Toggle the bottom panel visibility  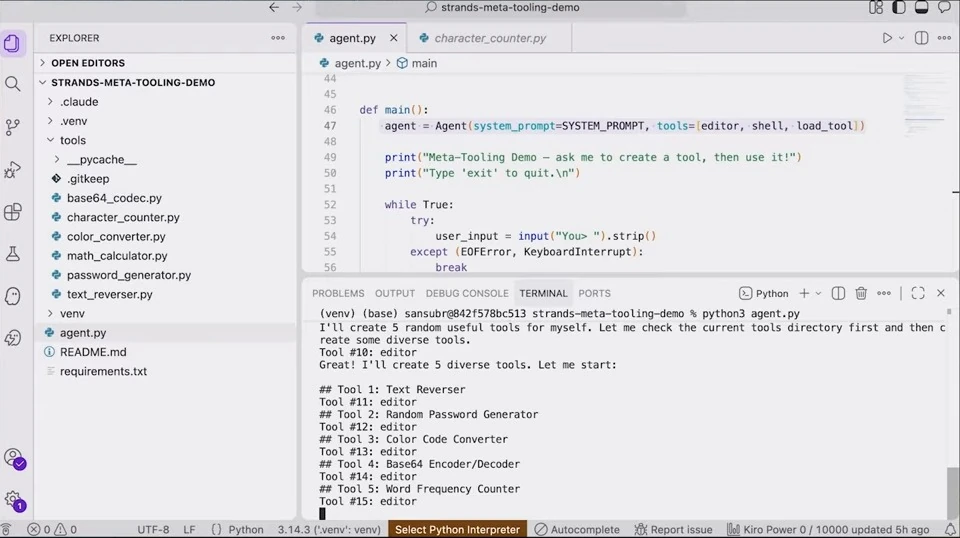pos(921,7)
